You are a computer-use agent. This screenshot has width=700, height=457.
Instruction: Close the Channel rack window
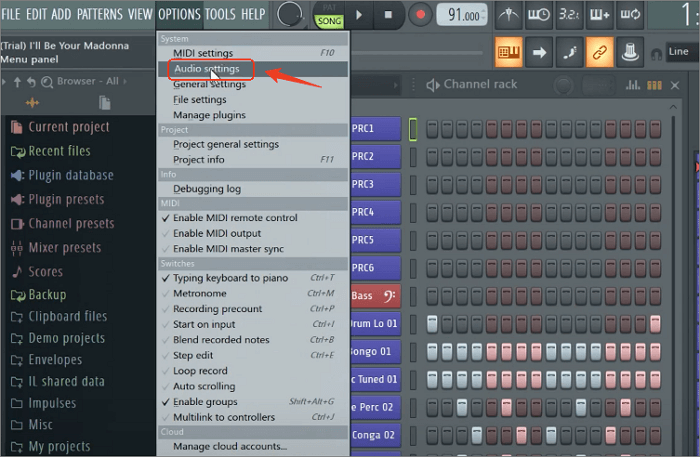click(x=675, y=85)
